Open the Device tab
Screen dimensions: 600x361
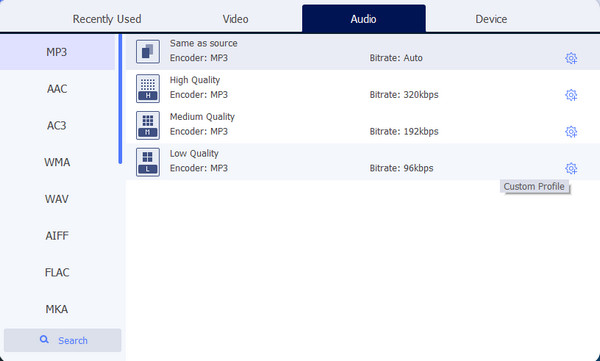tap(491, 19)
